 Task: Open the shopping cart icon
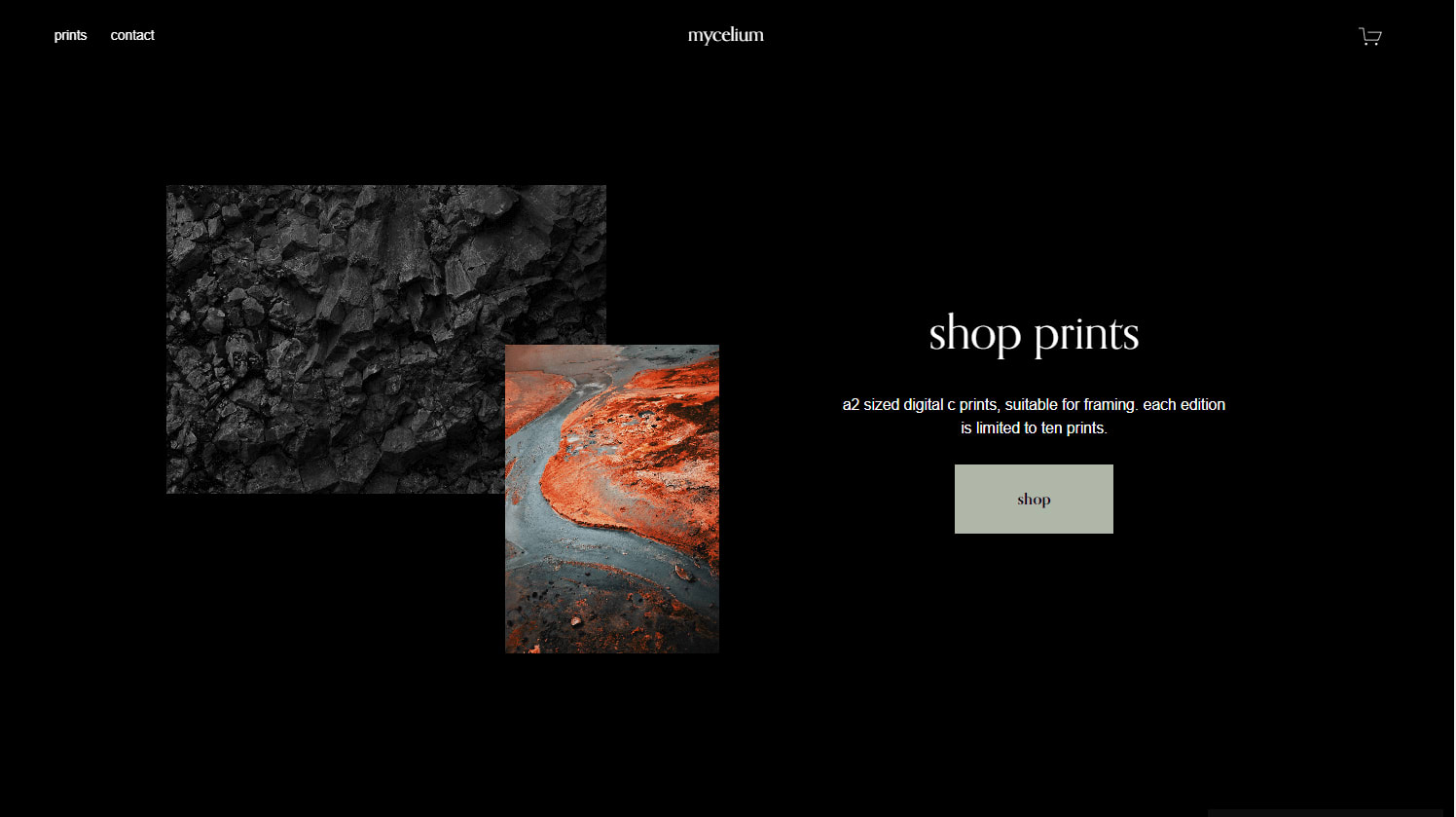[1369, 36]
